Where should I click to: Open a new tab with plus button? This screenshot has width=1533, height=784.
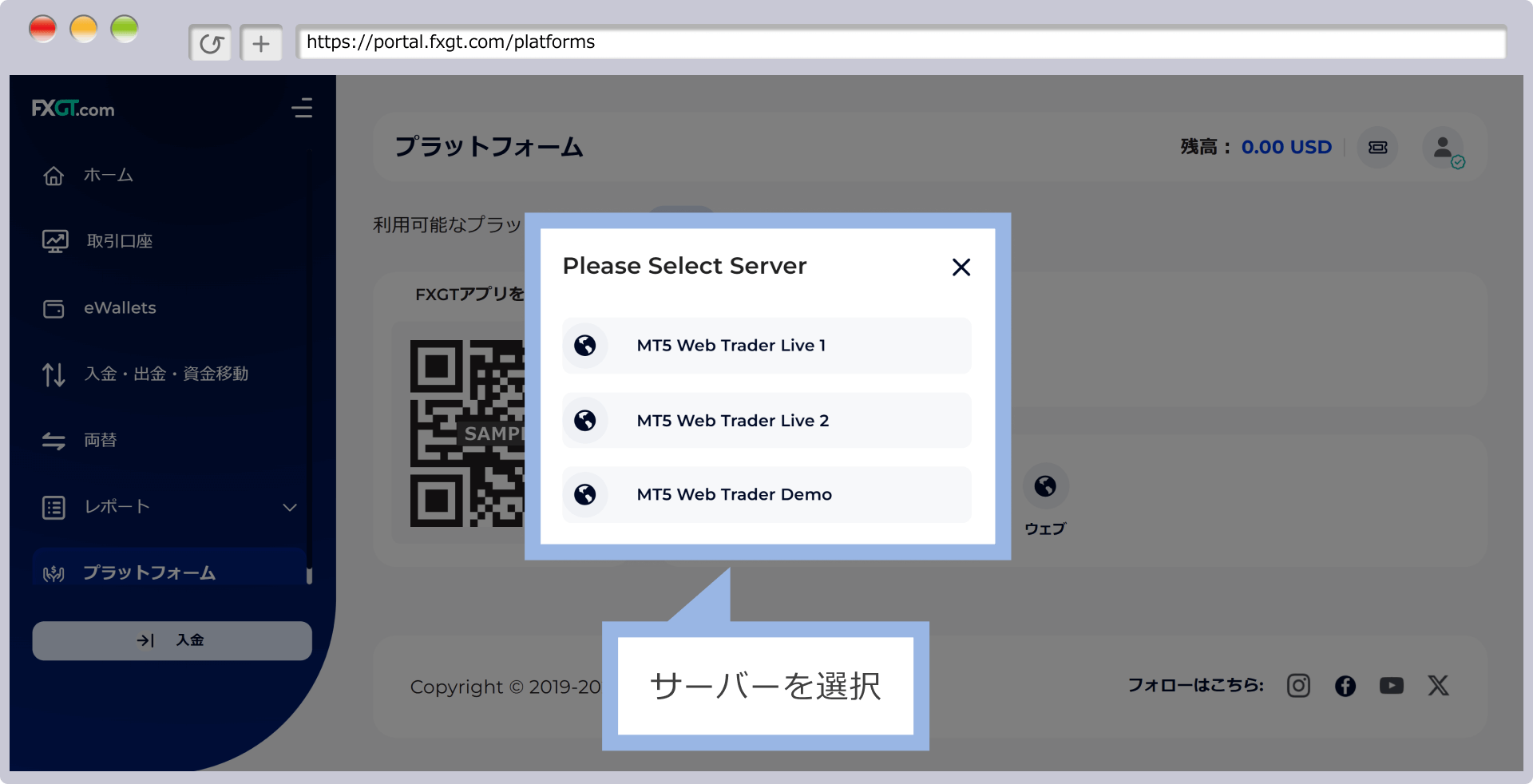[x=261, y=43]
